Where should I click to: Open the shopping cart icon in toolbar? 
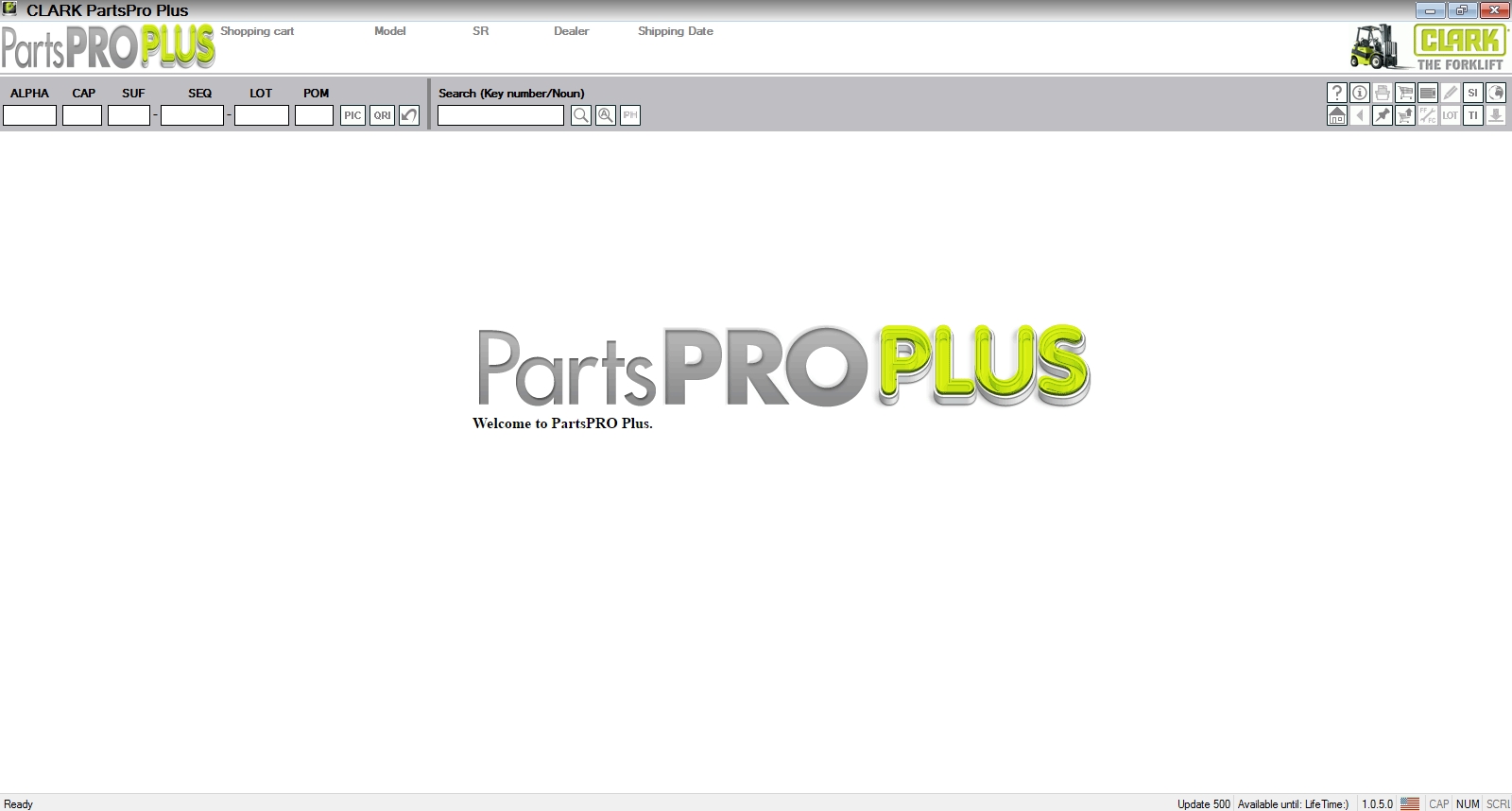1405,93
